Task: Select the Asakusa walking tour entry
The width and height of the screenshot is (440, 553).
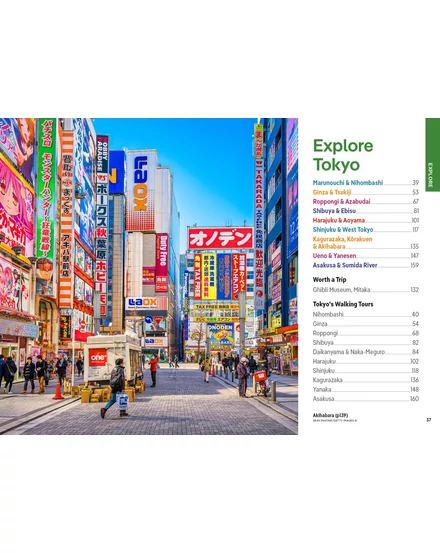Action: [366, 399]
